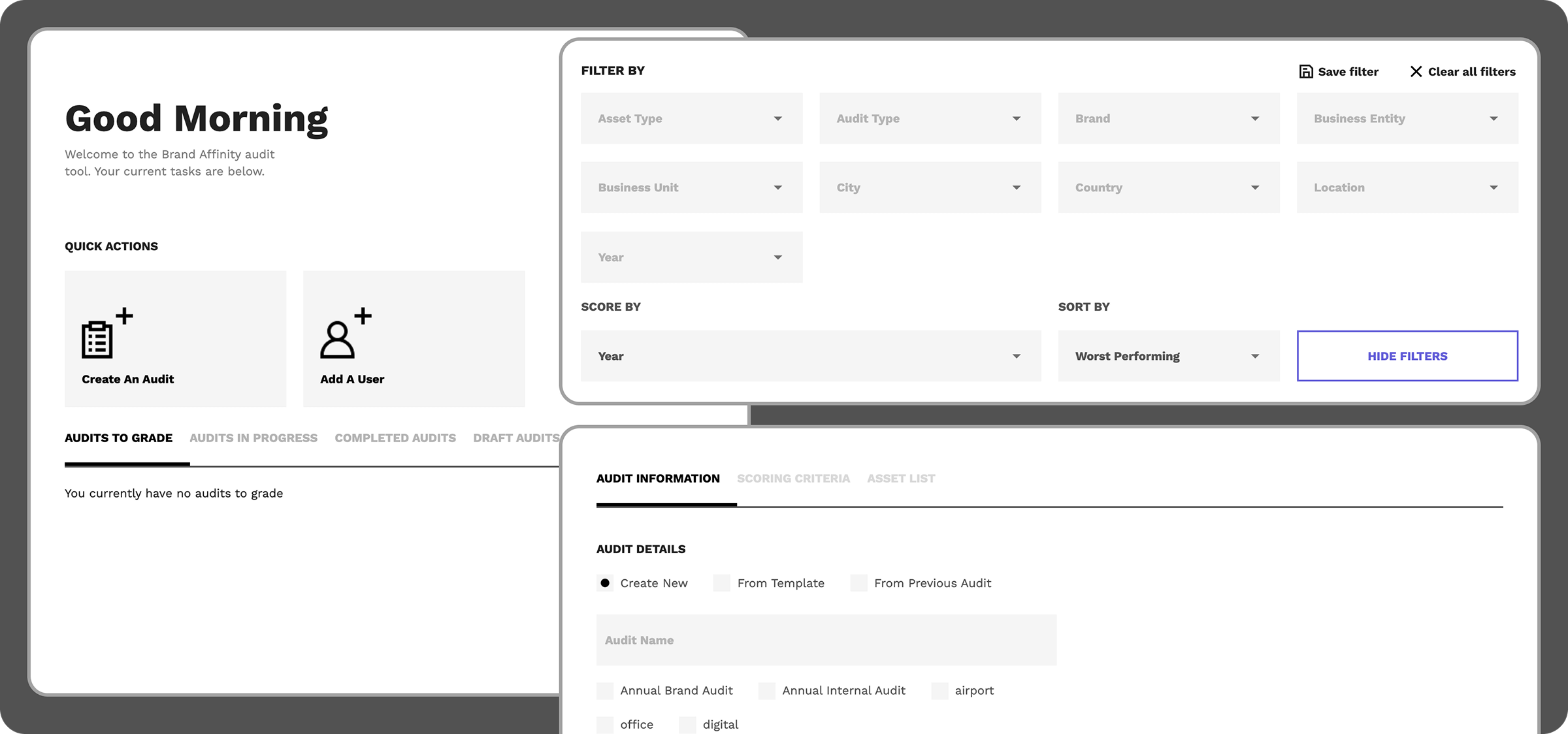The width and height of the screenshot is (1568, 734).
Task: Click the X icon beside Clear all filters
Action: (x=1416, y=72)
